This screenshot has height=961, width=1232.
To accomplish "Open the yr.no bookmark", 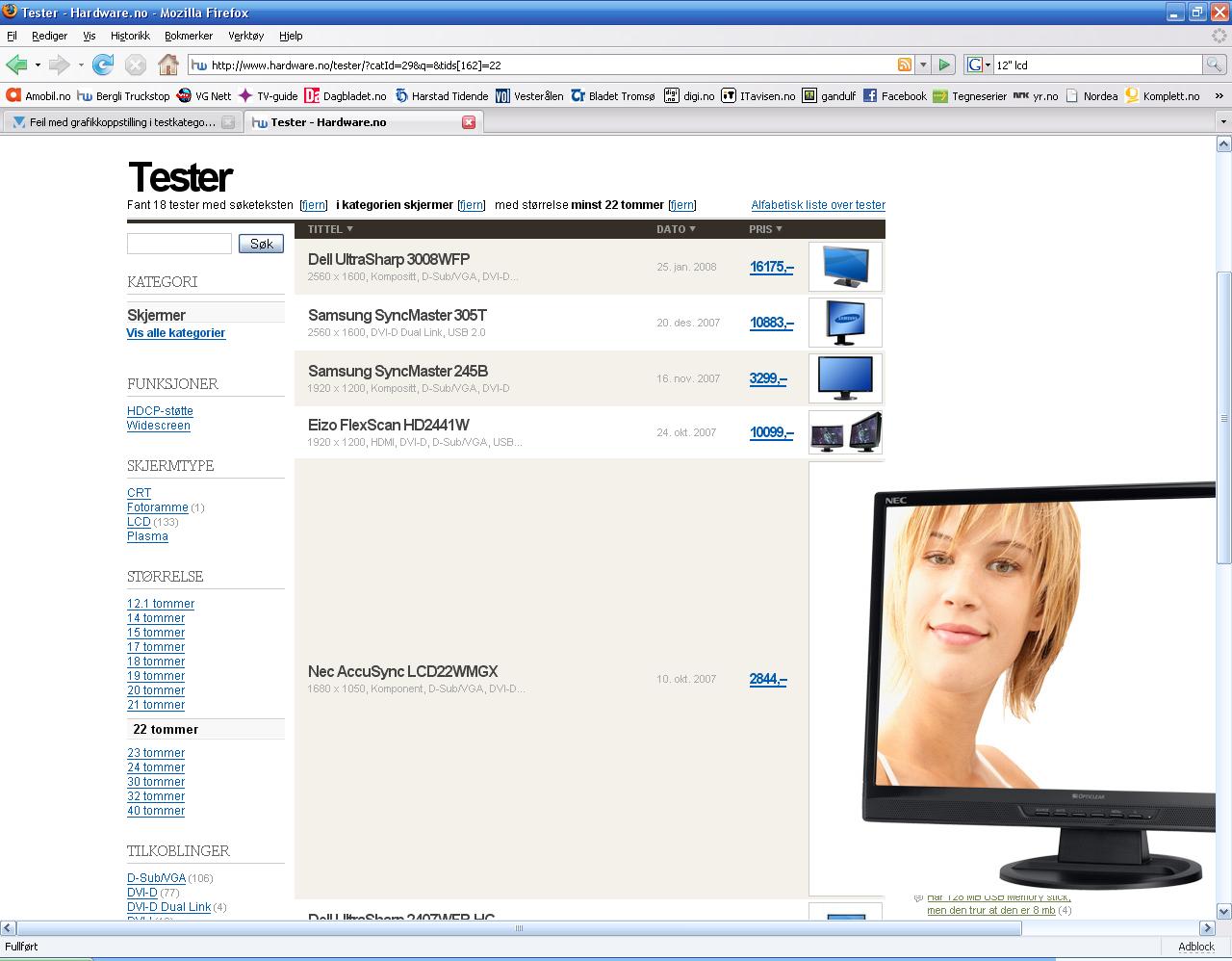I will coord(1036,95).
